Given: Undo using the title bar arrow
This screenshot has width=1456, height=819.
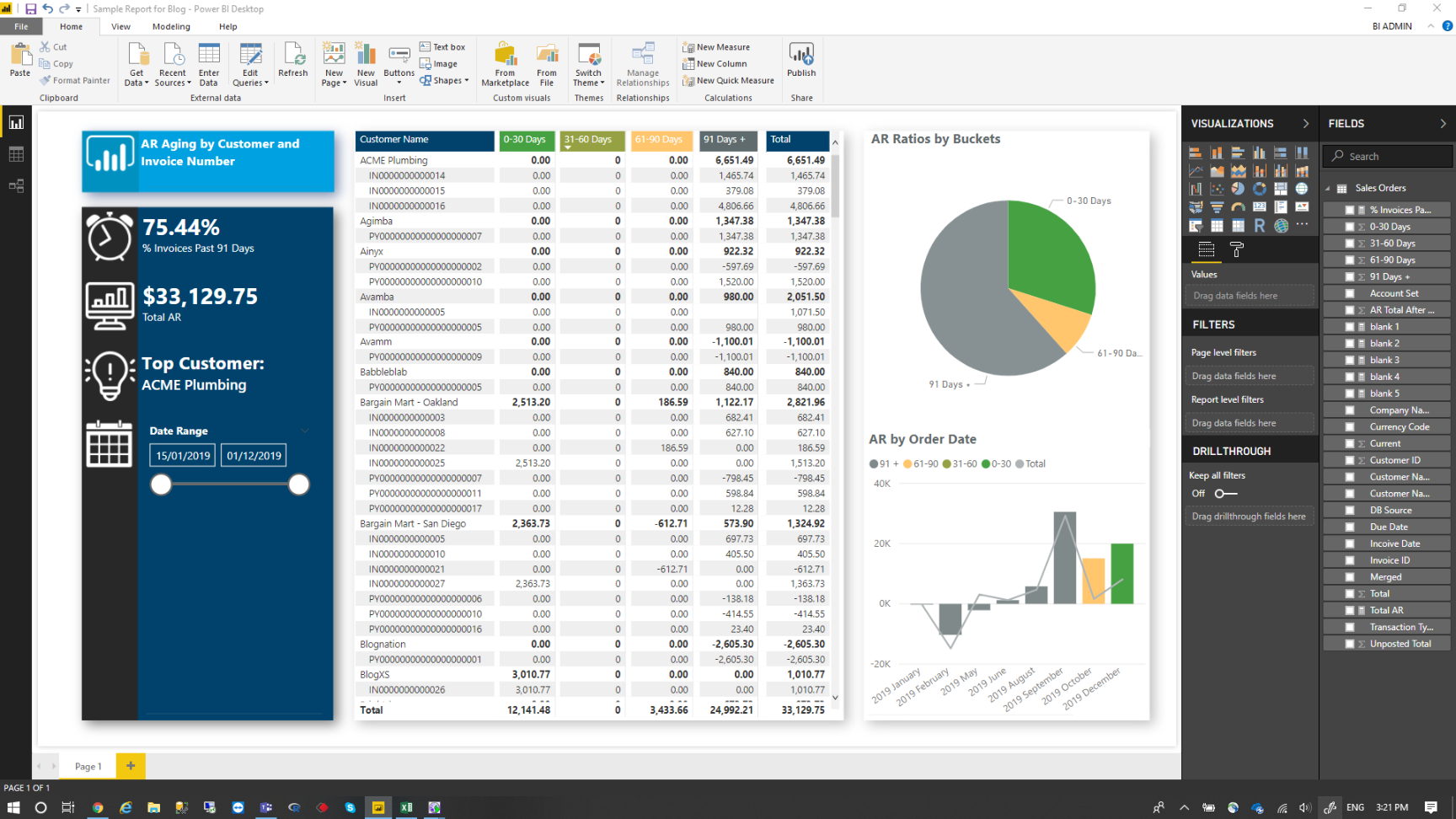Looking at the screenshot, I should 48,8.
